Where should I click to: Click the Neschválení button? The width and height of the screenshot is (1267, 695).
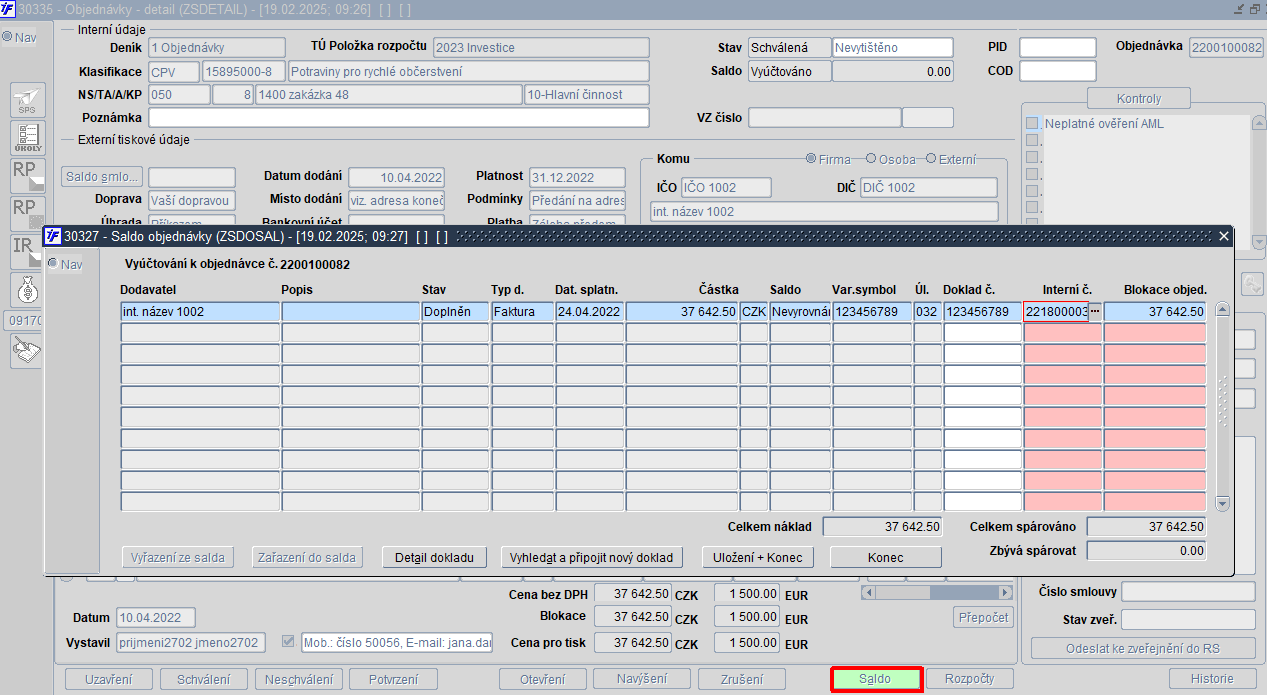[298, 679]
